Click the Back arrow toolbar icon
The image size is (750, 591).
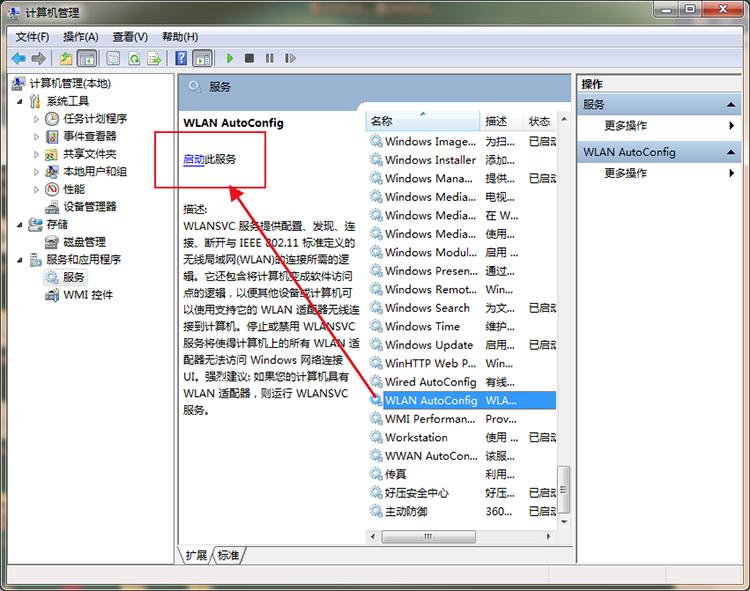tap(18, 58)
